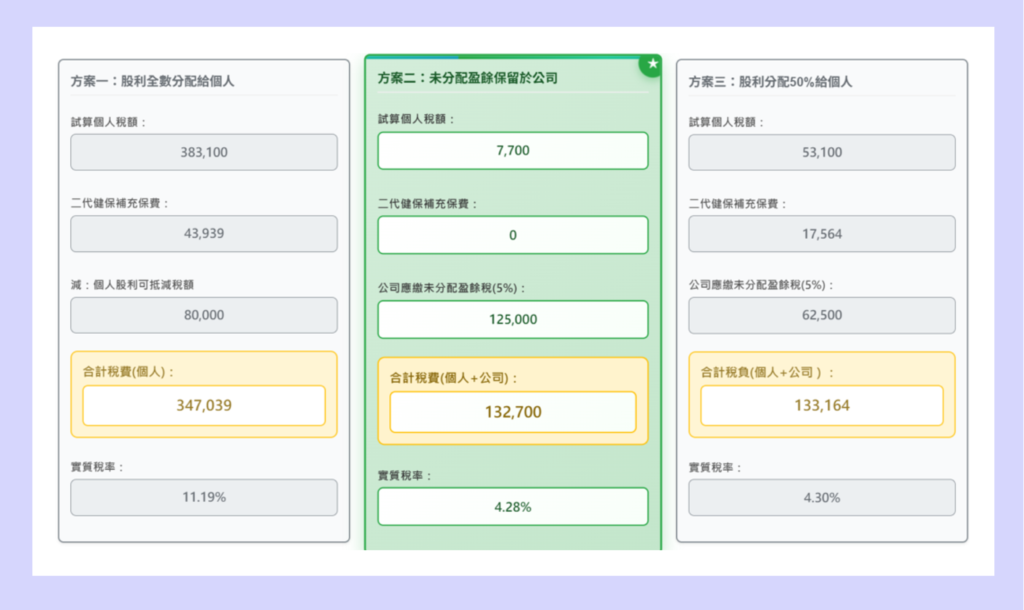Screen dimensions: 1024x610
Task: Select the 方案三：股利分配50%給個人 heading
Action: point(770,81)
